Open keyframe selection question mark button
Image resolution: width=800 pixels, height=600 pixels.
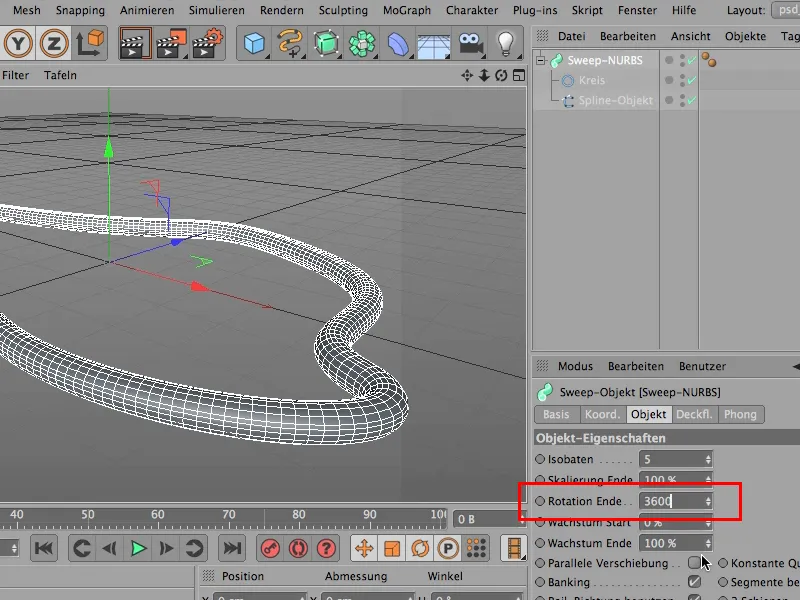click(x=326, y=548)
